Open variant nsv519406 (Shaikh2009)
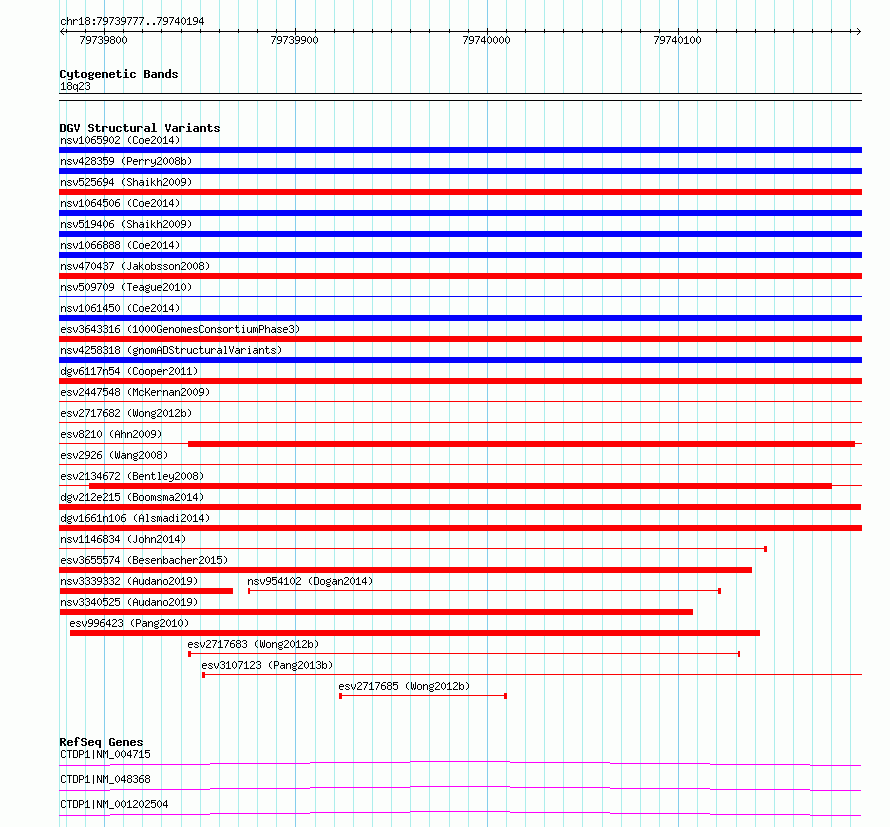The image size is (890, 827). 126,224
